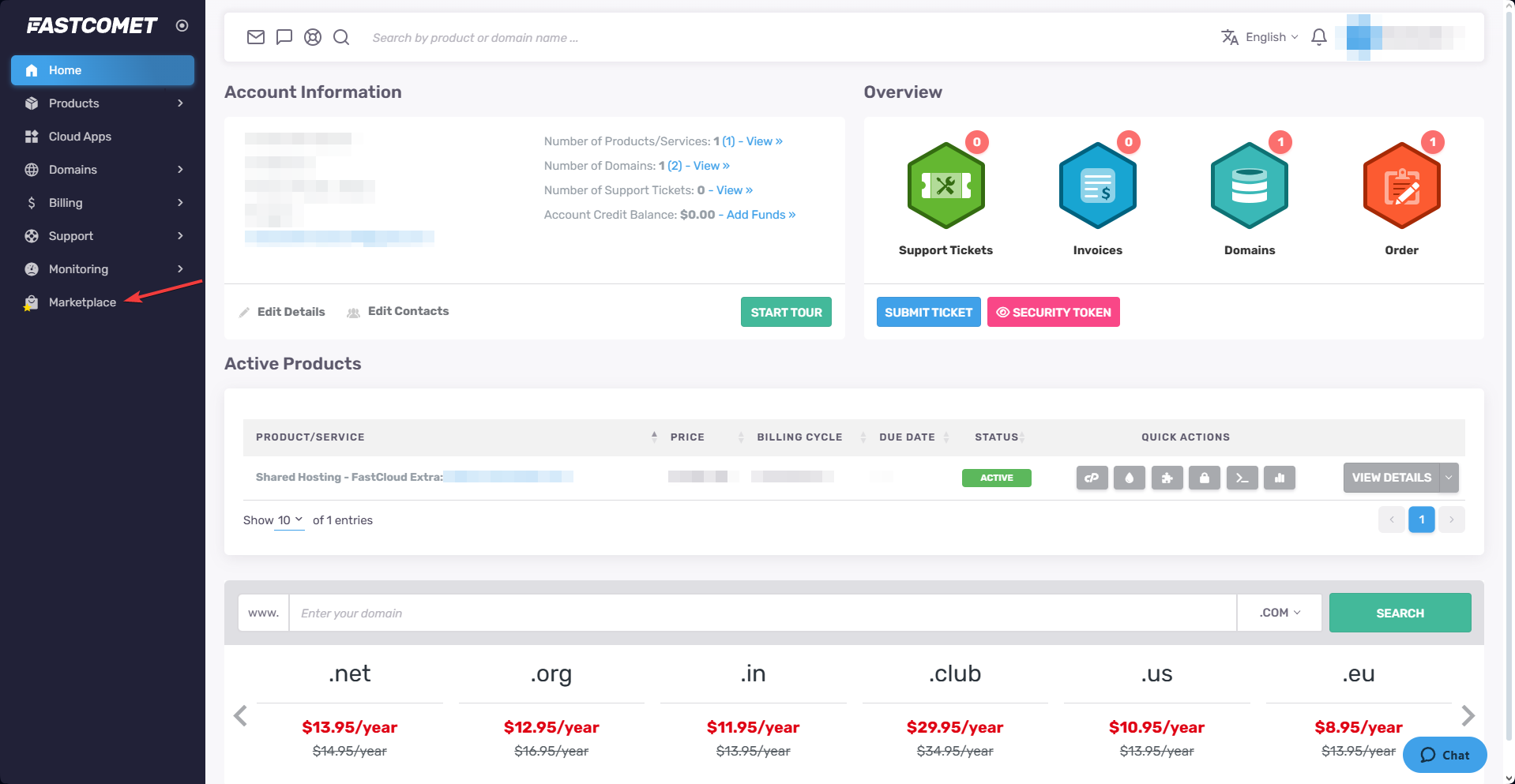Image resolution: width=1515 pixels, height=784 pixels.
Task: Click the $13.95/year .net price
Action: coord(350,727)
